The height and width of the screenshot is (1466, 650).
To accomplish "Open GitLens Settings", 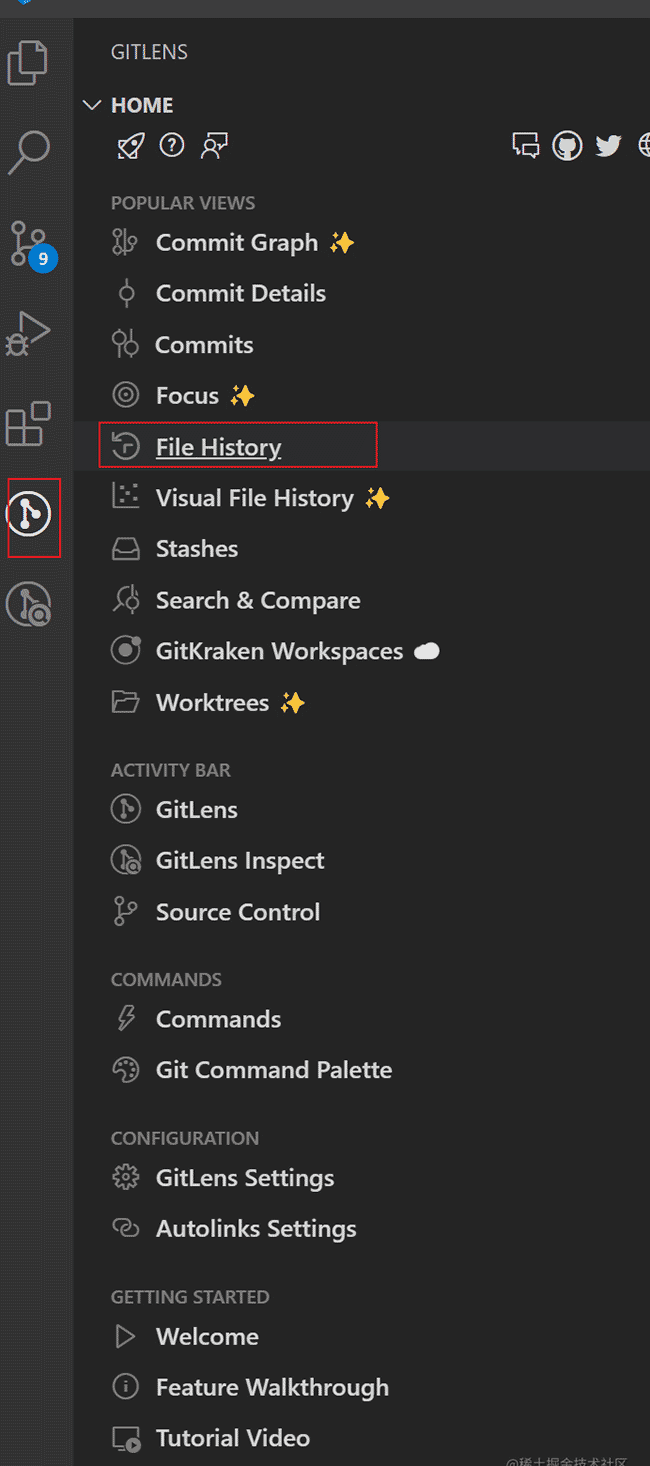I will 245,1178.
